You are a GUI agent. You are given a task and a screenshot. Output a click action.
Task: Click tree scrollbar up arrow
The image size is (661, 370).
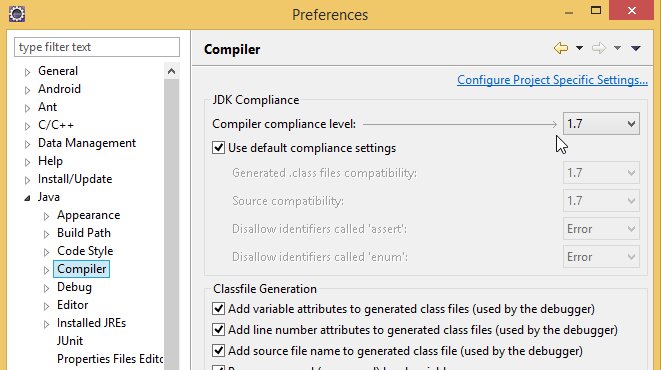click(x=171, y=71)
